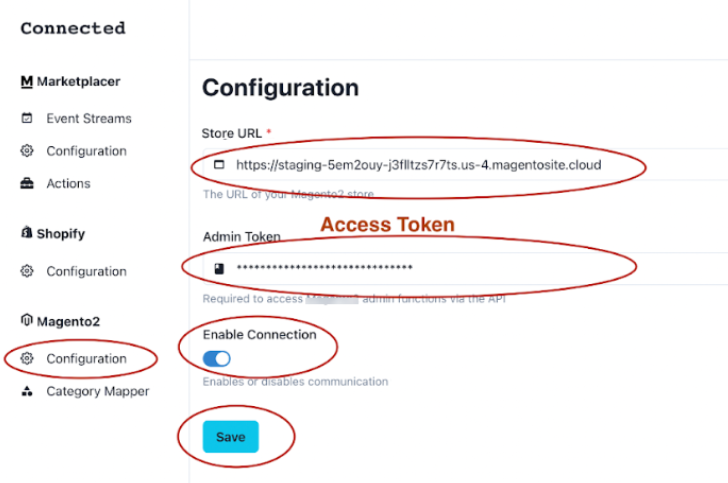Click the Magento2 Configuration gear icon
Image resolution: width=728 pixels, height=483 pixels.
[27, 358]
